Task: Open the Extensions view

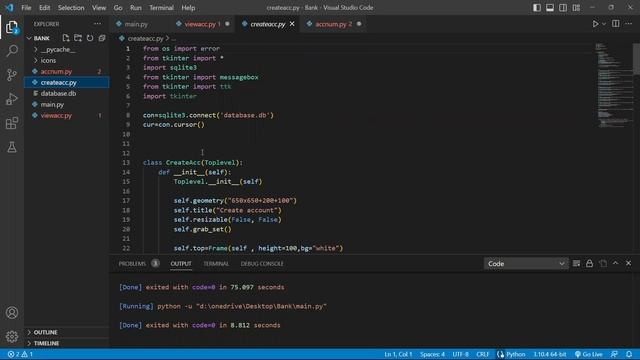Action: point(12,123)
